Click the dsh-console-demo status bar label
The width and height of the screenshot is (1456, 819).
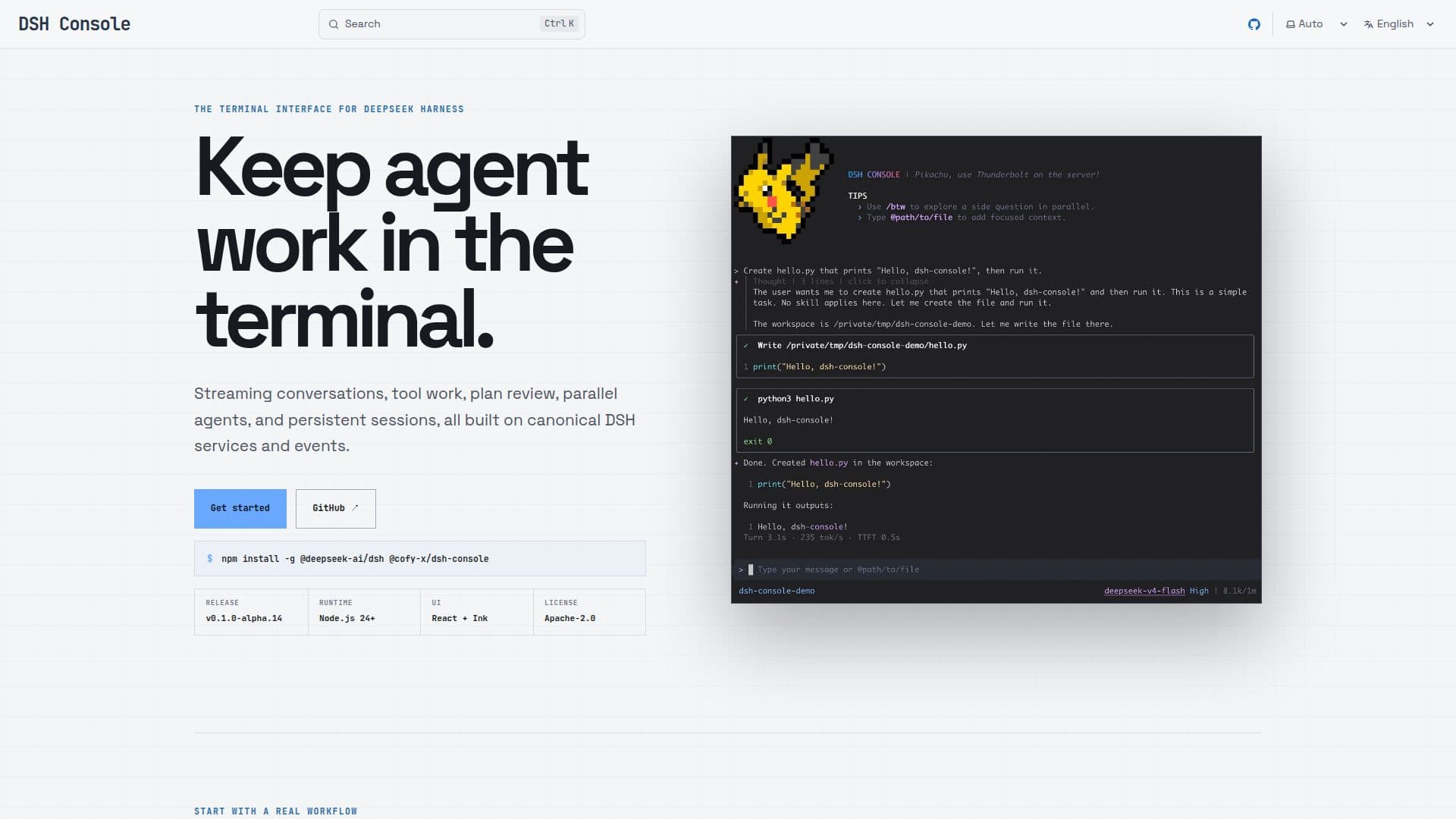[x=777, y=591]
